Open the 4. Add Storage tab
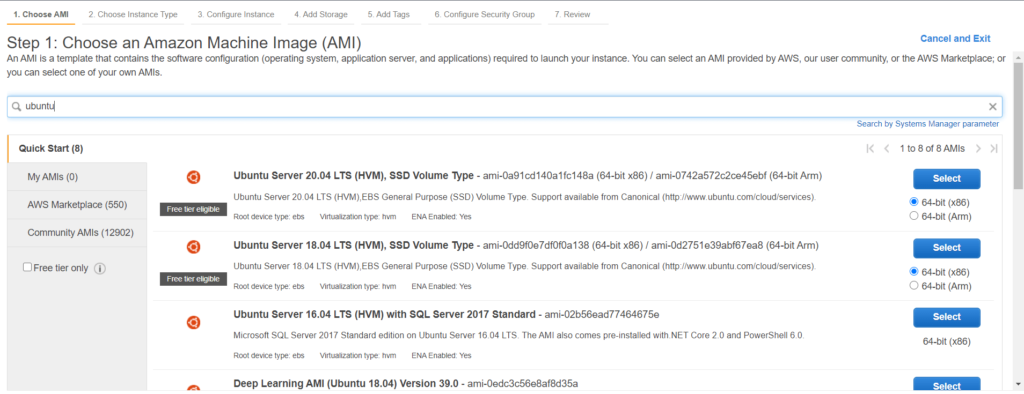Screen dimensions: 1024x394 pos(321,14)
